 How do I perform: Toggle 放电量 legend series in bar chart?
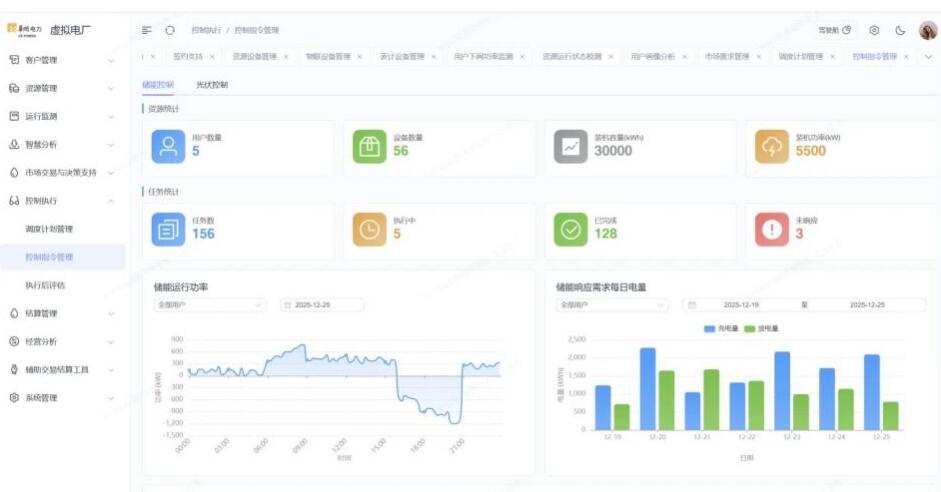[x=761, y=328]
